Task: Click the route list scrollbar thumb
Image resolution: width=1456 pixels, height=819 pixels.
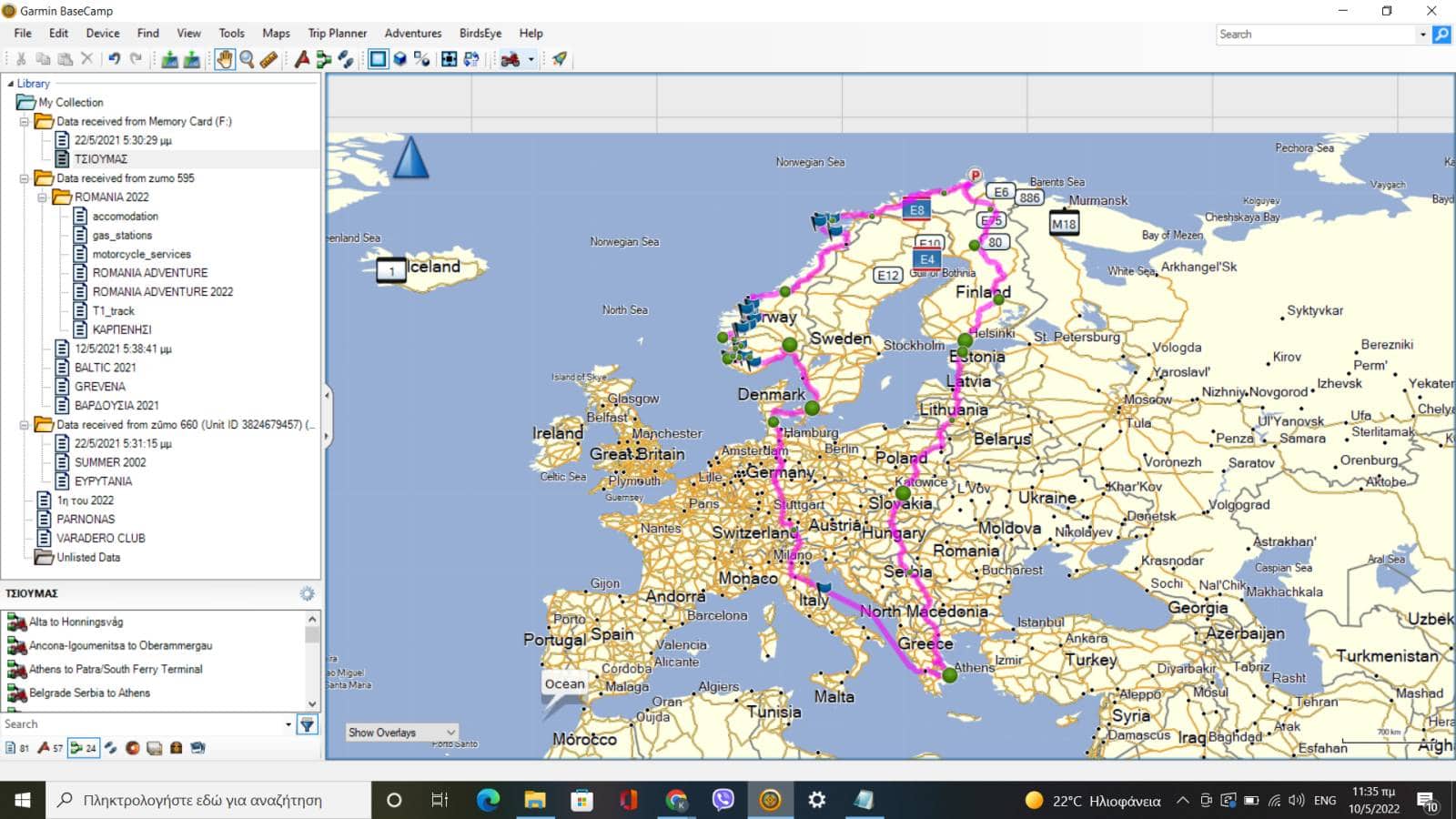Action: coord(312,635)
